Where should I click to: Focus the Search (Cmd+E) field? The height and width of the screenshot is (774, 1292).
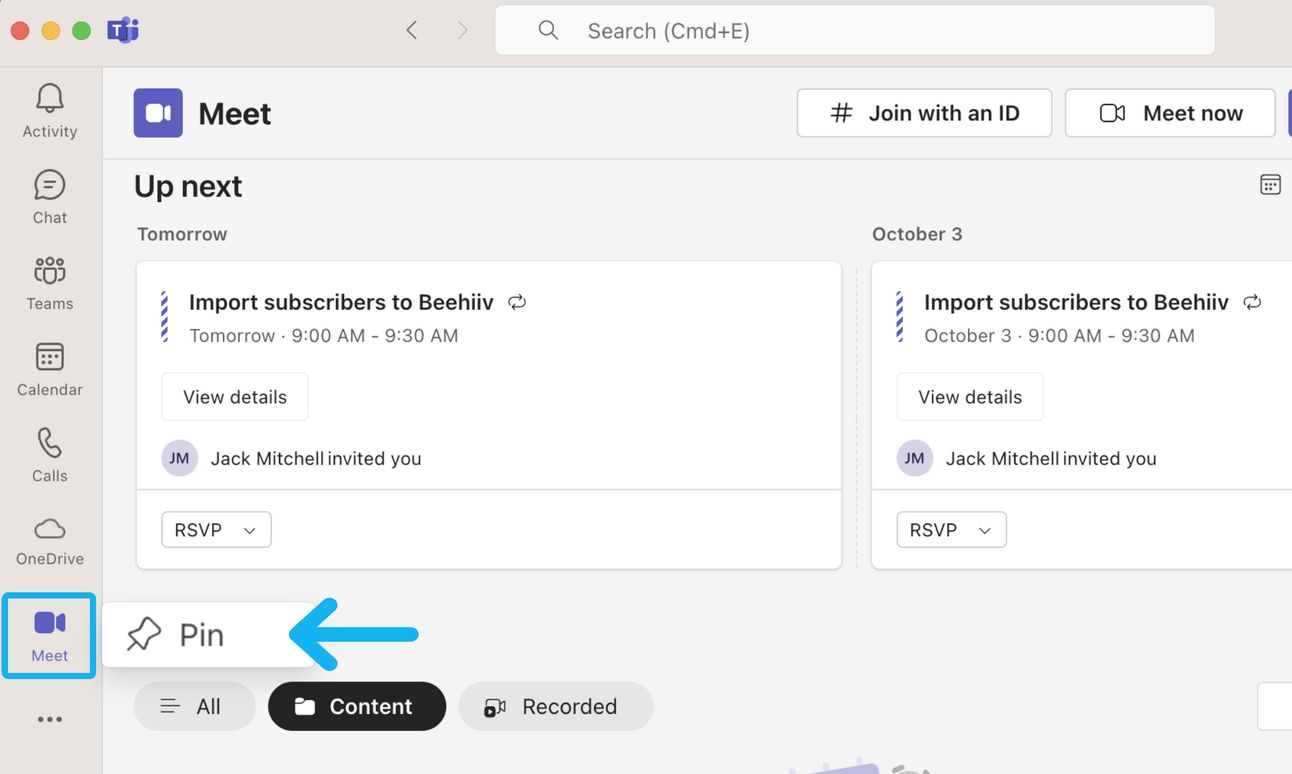point(855,31)
